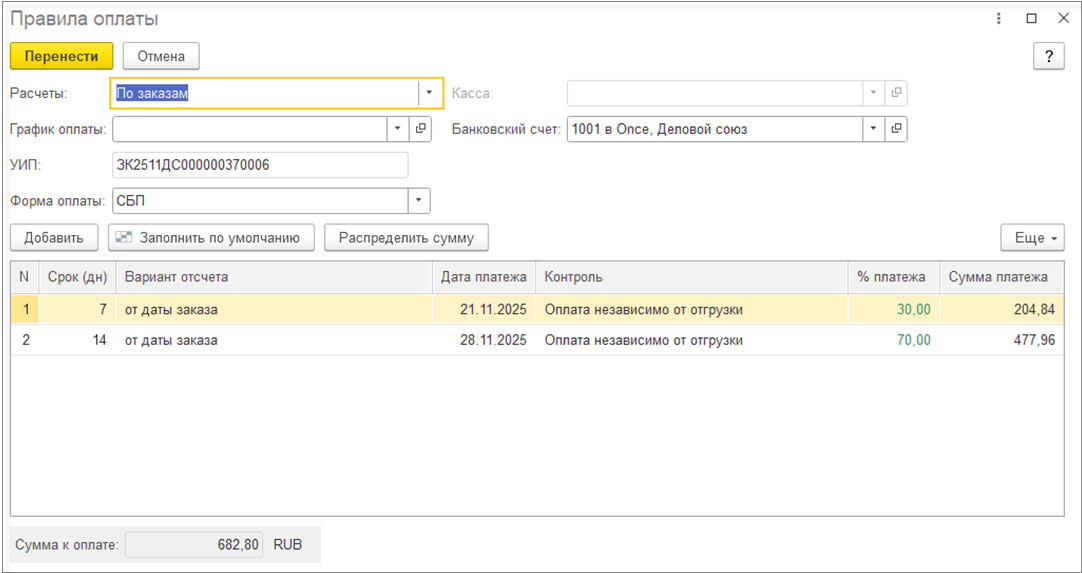Open the payment schedule selection form icon

point(421,129)
